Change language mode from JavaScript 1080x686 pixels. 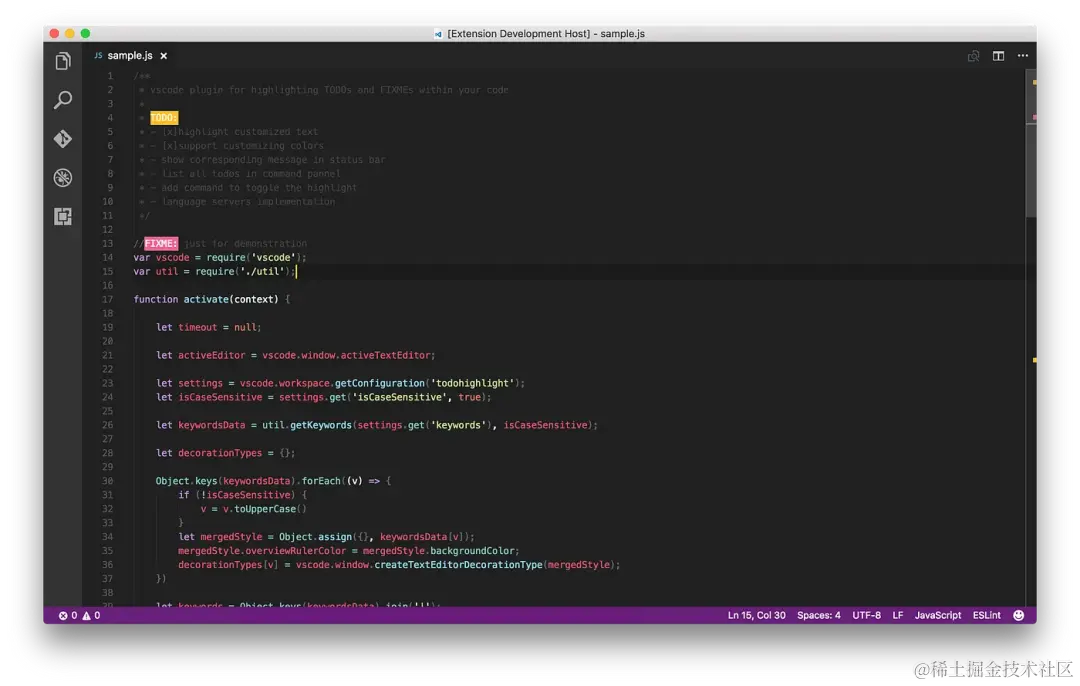[937, 615]
